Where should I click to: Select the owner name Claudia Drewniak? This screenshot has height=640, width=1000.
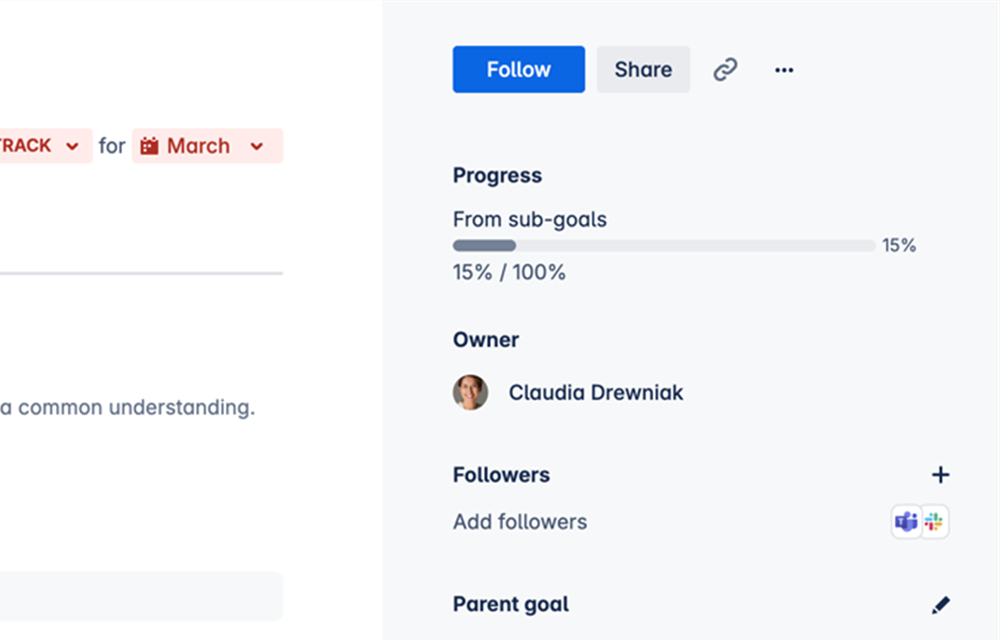[596, 392]
